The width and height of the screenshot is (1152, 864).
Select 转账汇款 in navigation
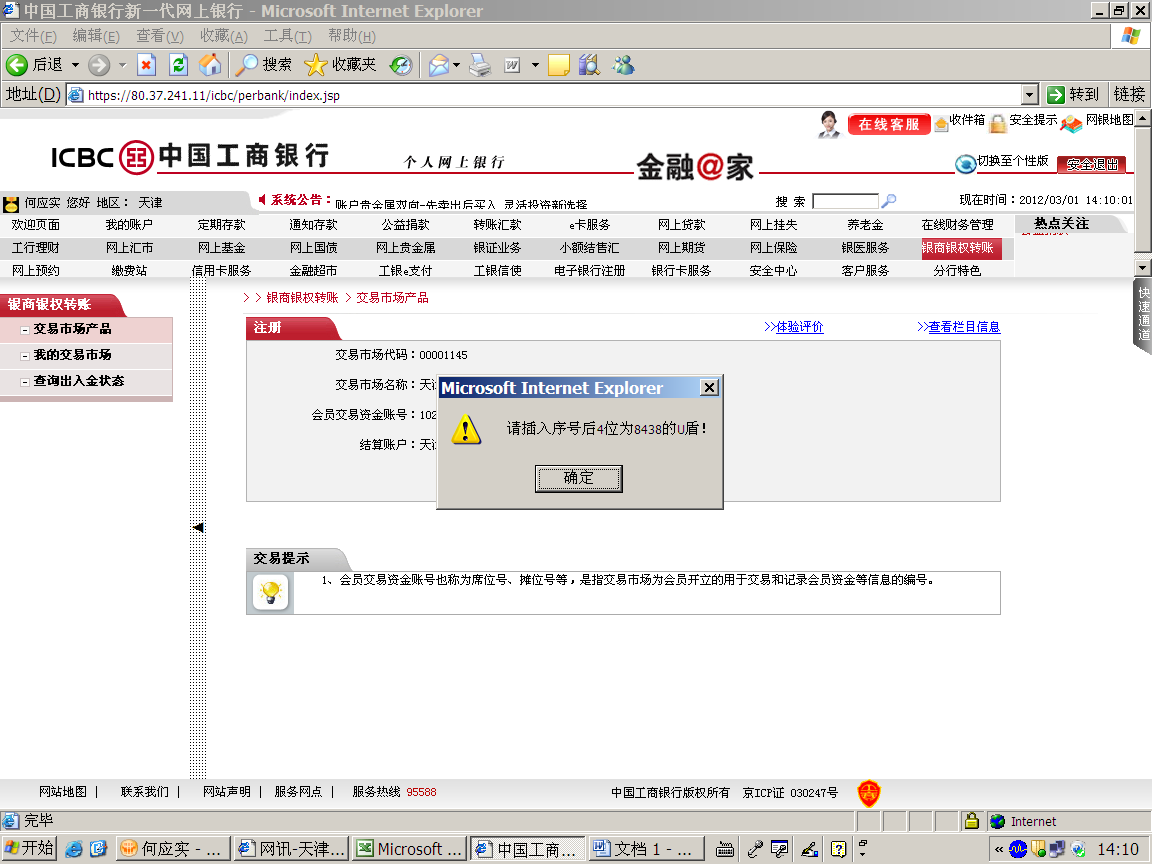point(497,225)
